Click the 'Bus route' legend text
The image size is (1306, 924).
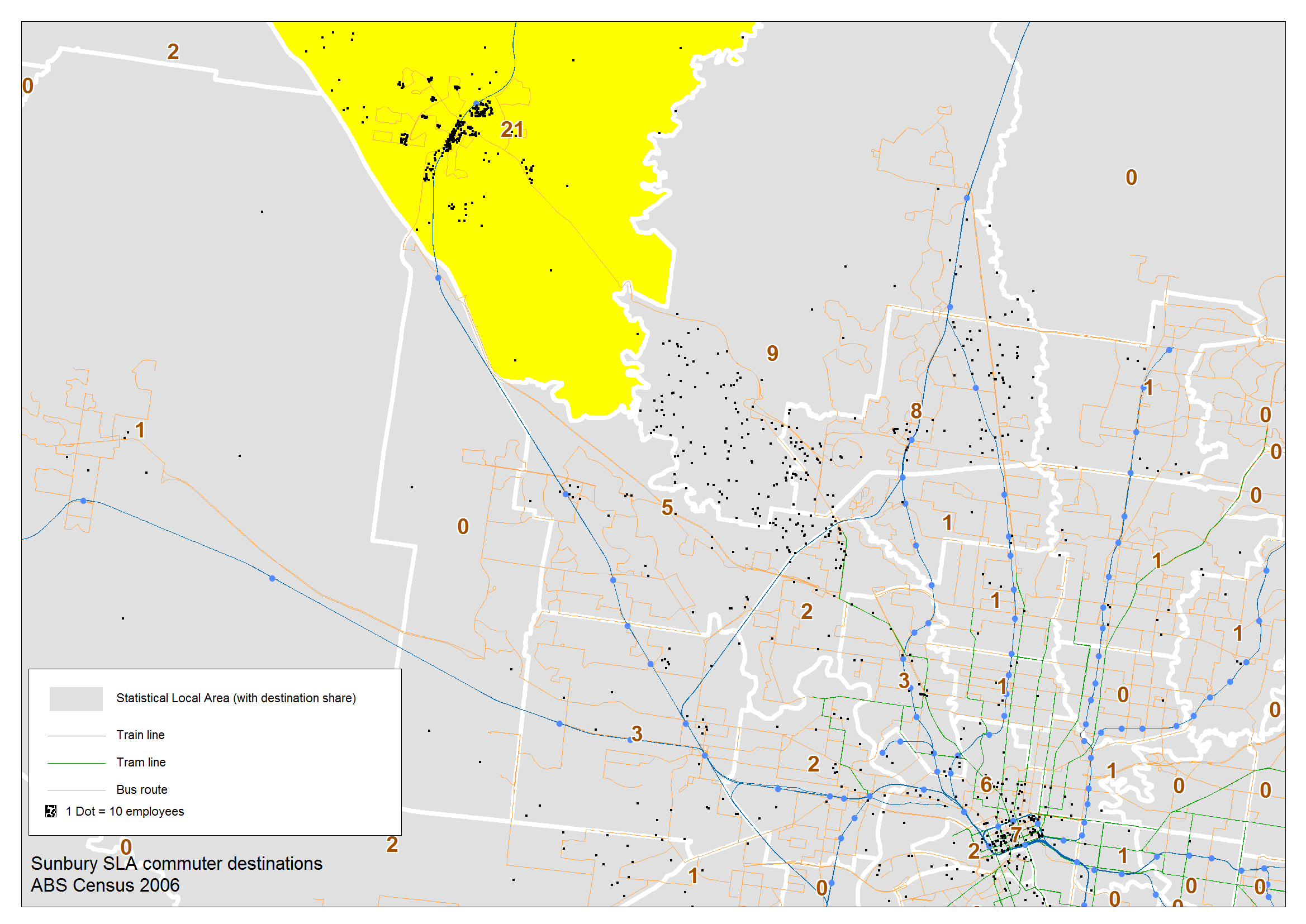(x=142, y=790)
